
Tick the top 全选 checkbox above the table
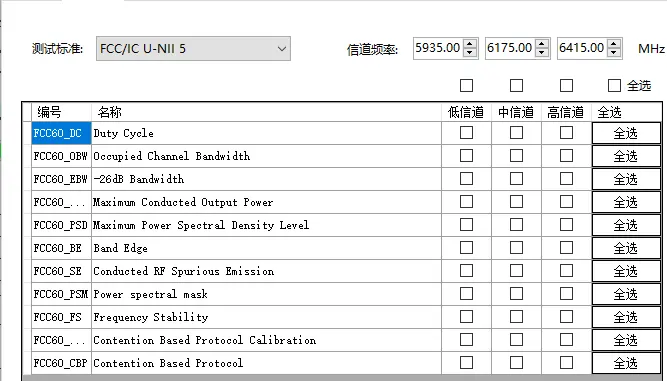(614, 85)
